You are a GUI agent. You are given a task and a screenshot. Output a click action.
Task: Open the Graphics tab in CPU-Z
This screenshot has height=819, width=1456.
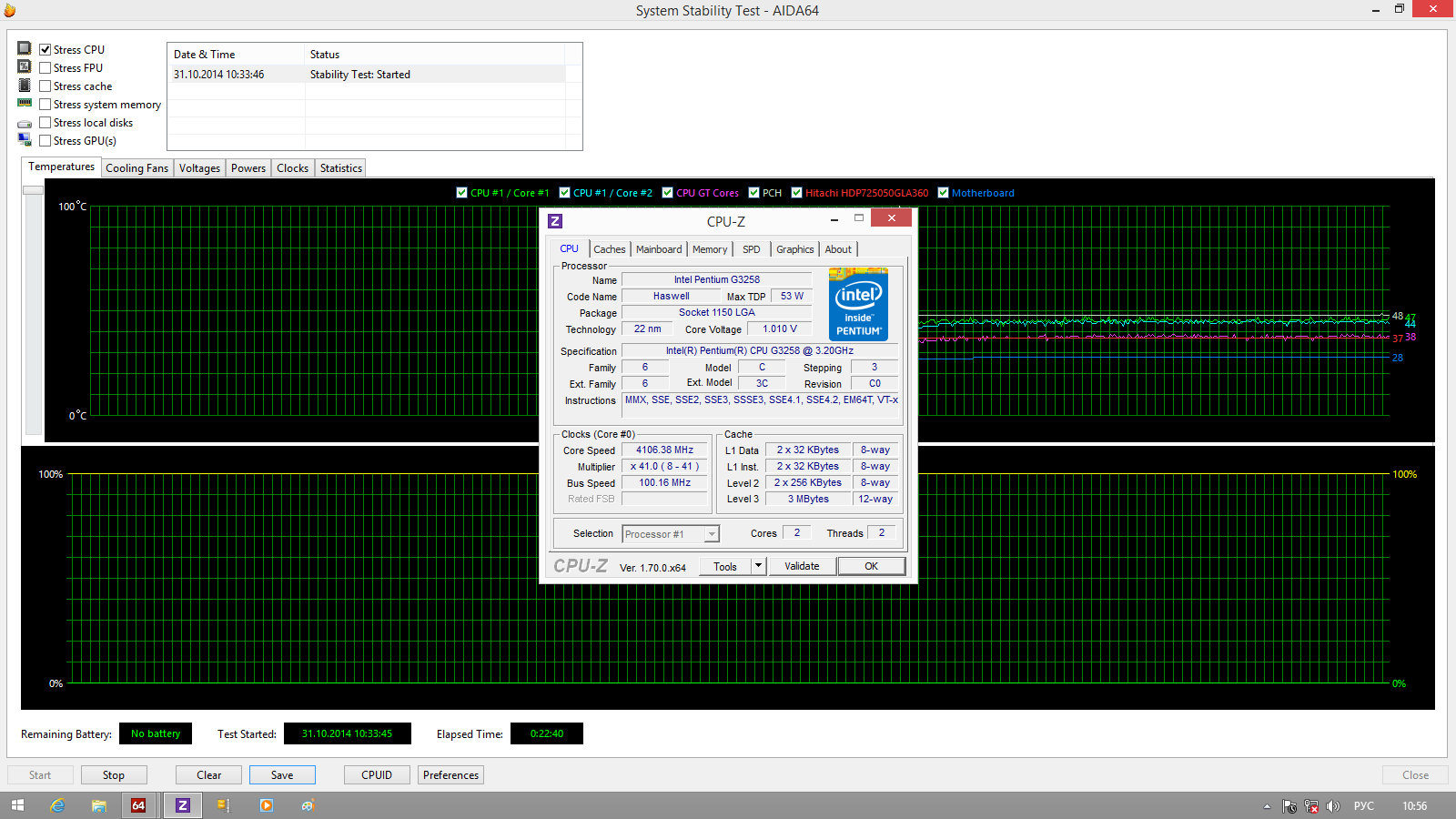coord(795,249)
